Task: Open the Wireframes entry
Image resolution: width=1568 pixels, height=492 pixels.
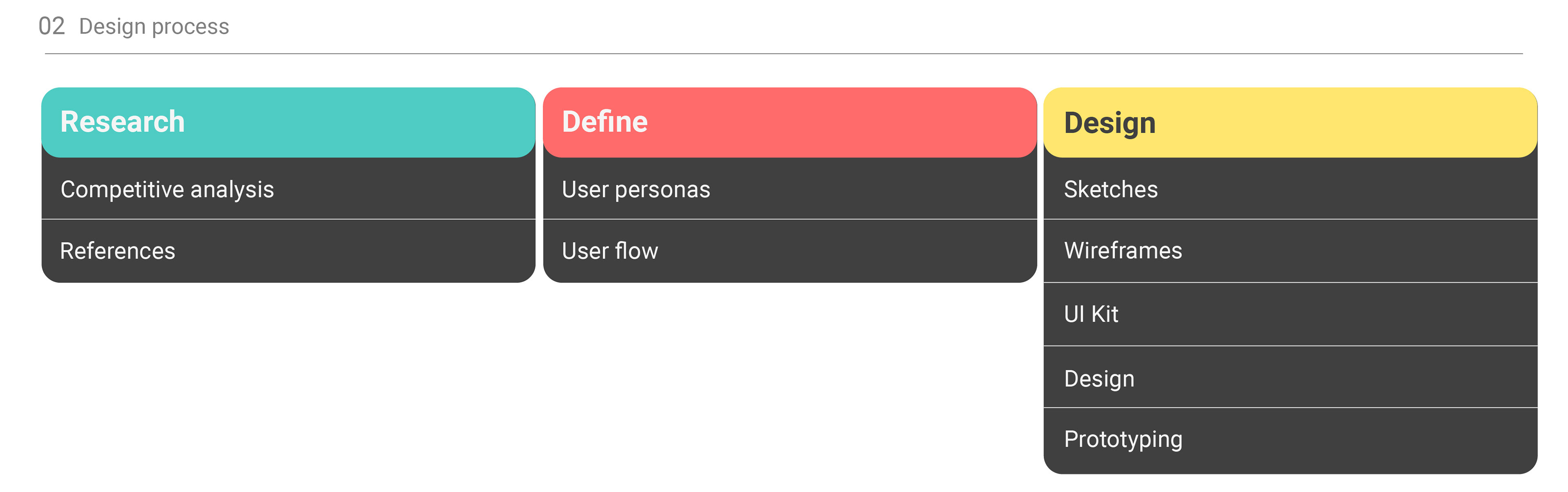Action: tap(1290, 250)
